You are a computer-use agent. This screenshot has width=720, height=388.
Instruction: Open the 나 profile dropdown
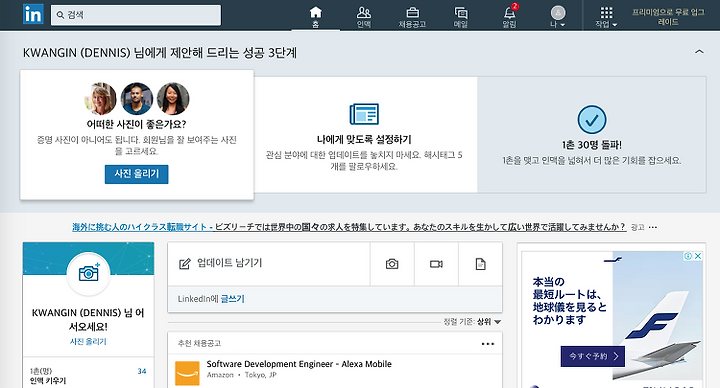558,16
